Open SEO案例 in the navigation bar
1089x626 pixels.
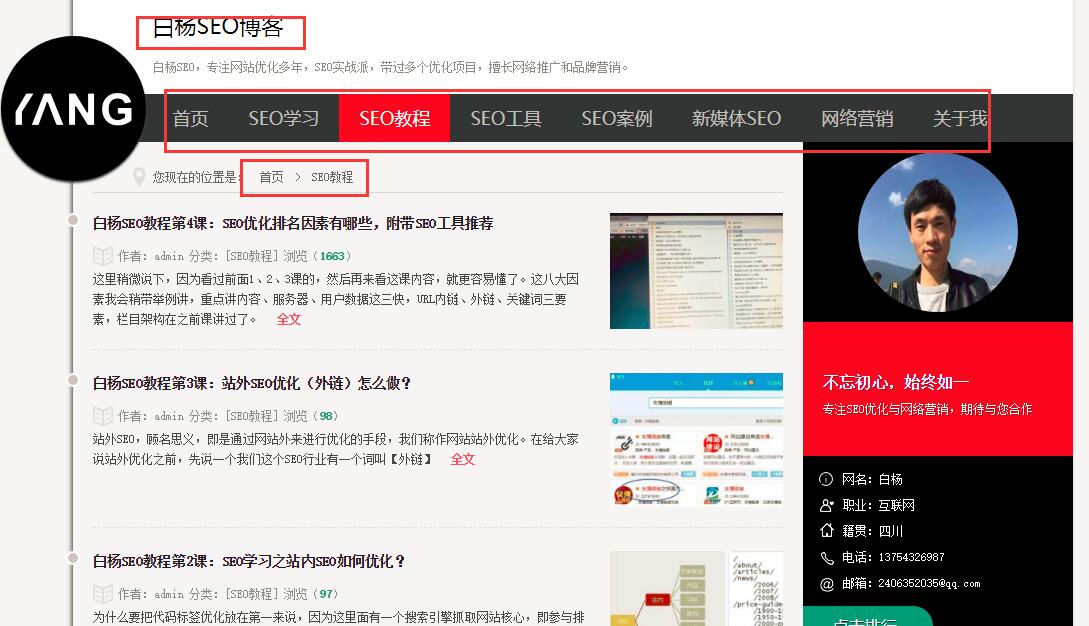617,118
